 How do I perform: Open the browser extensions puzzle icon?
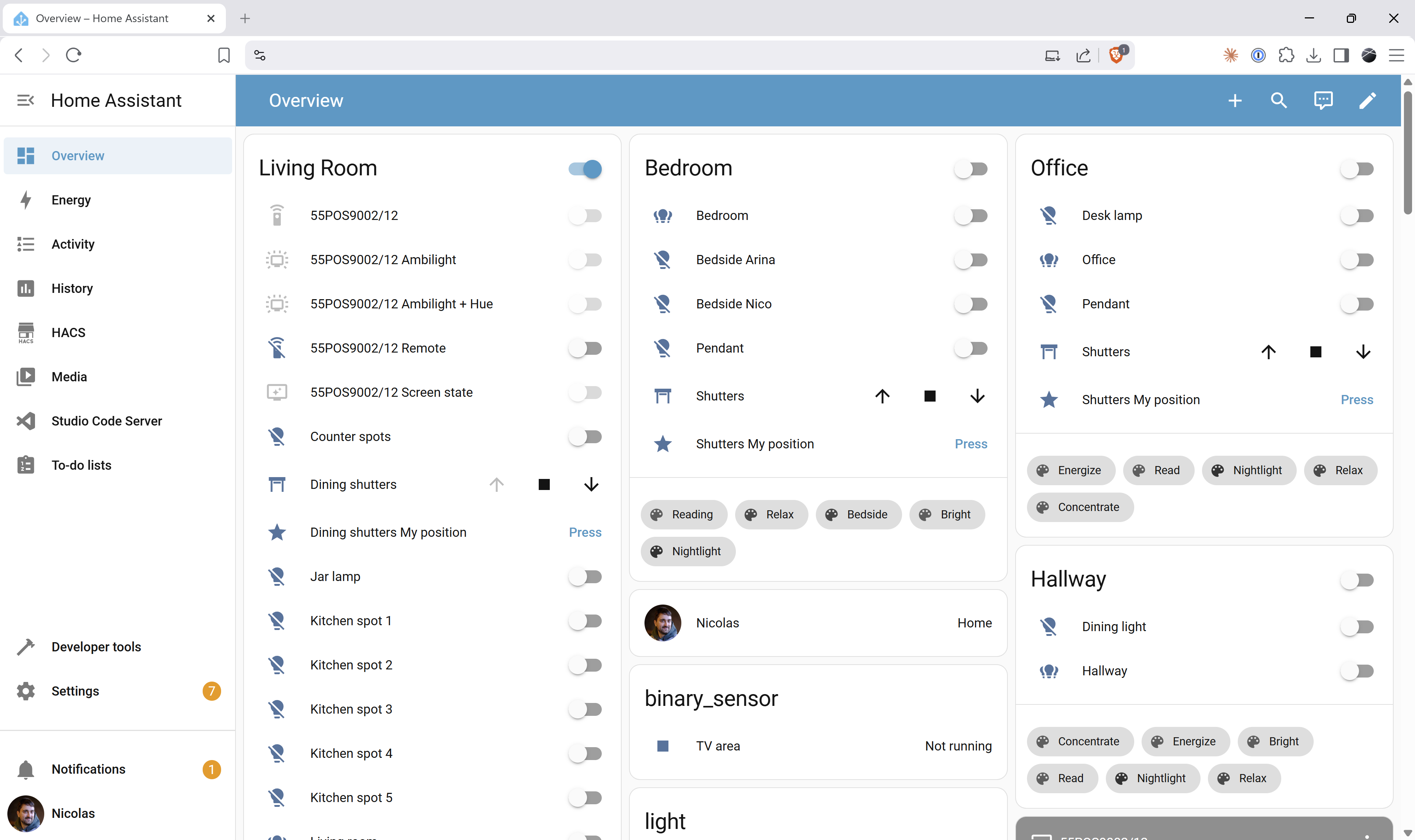click(x=1286, y=55)
